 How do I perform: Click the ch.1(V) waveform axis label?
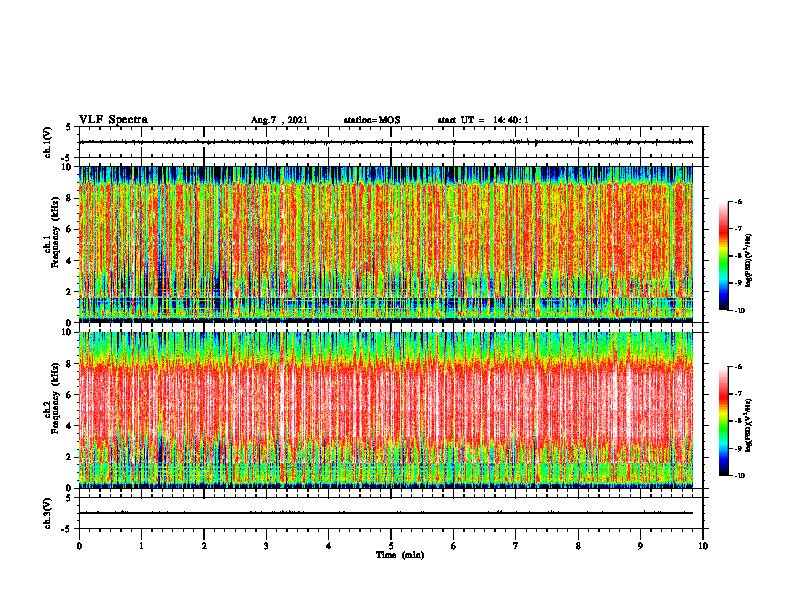[x=47, y=142]
